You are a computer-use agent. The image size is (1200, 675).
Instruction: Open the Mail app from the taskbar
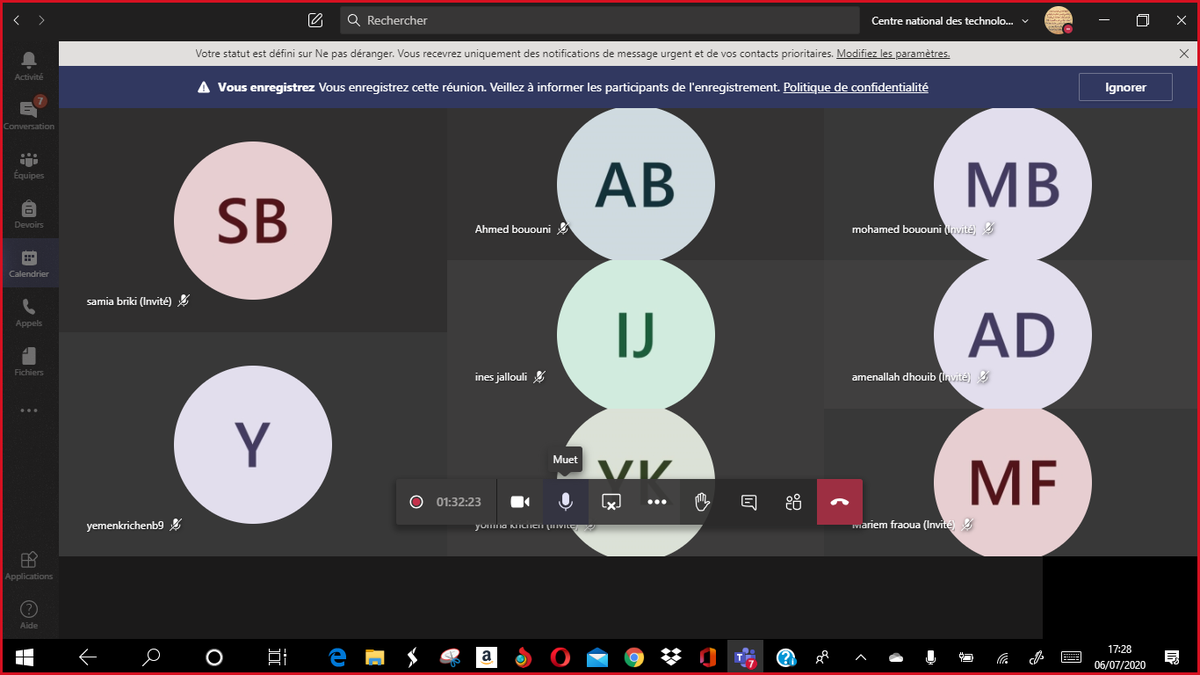(597, 657)
